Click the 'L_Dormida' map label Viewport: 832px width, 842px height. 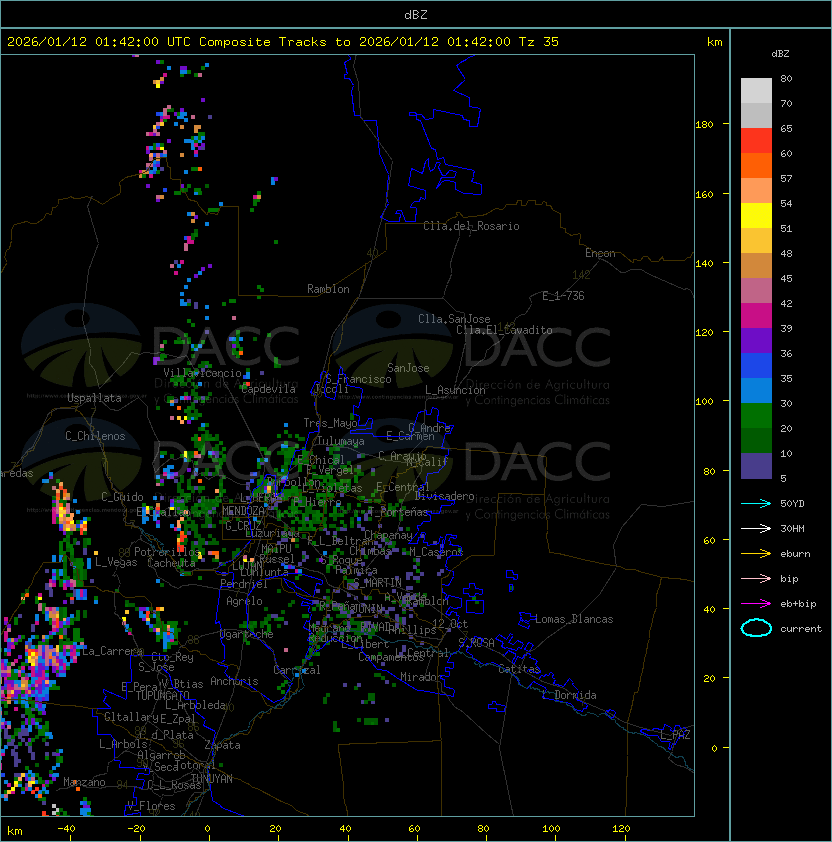[x=569, y=695]
